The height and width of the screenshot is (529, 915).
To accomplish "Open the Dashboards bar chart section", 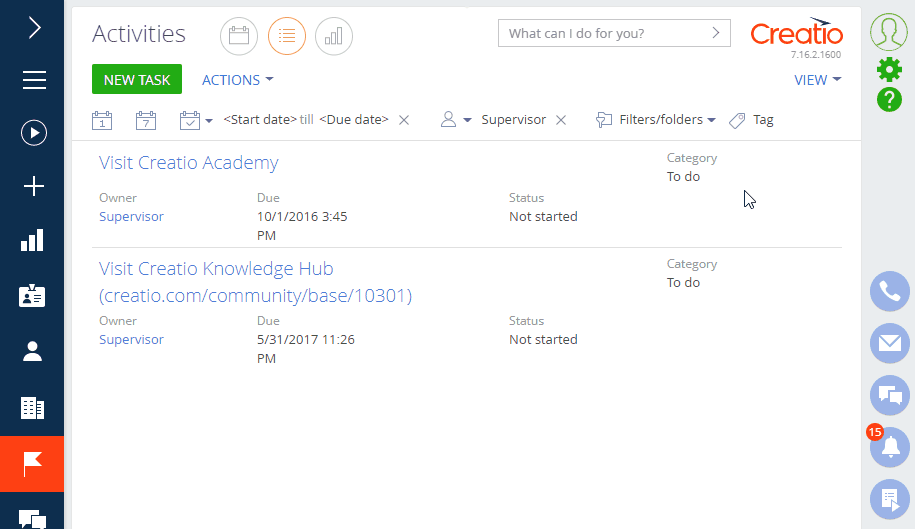I will (32, 240).
